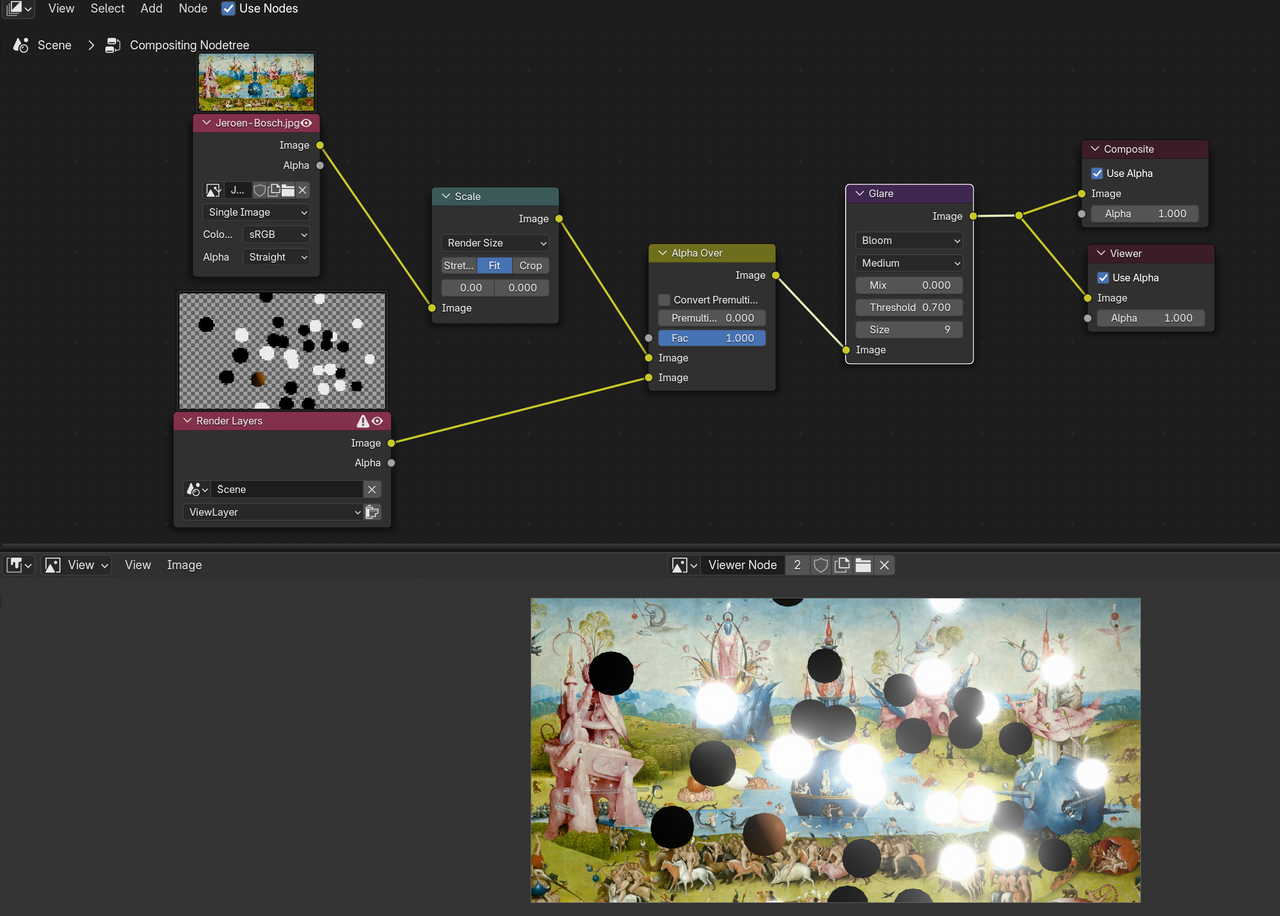Click fake user shield for Viewer Node
Viewport: 1280px width, 916px height.
coord(820,565)
